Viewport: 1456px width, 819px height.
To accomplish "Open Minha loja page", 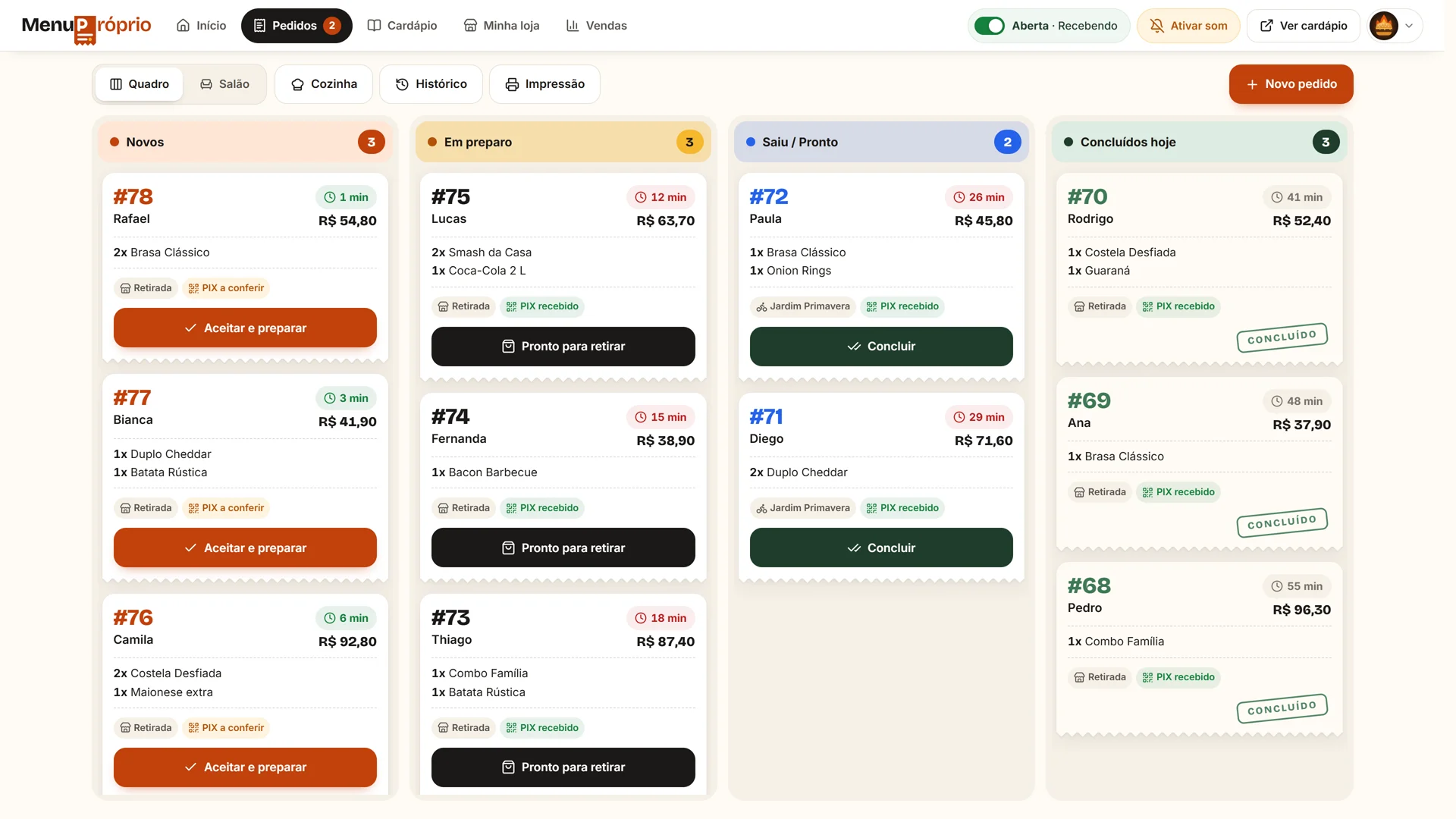I will [x=501, y=26].
